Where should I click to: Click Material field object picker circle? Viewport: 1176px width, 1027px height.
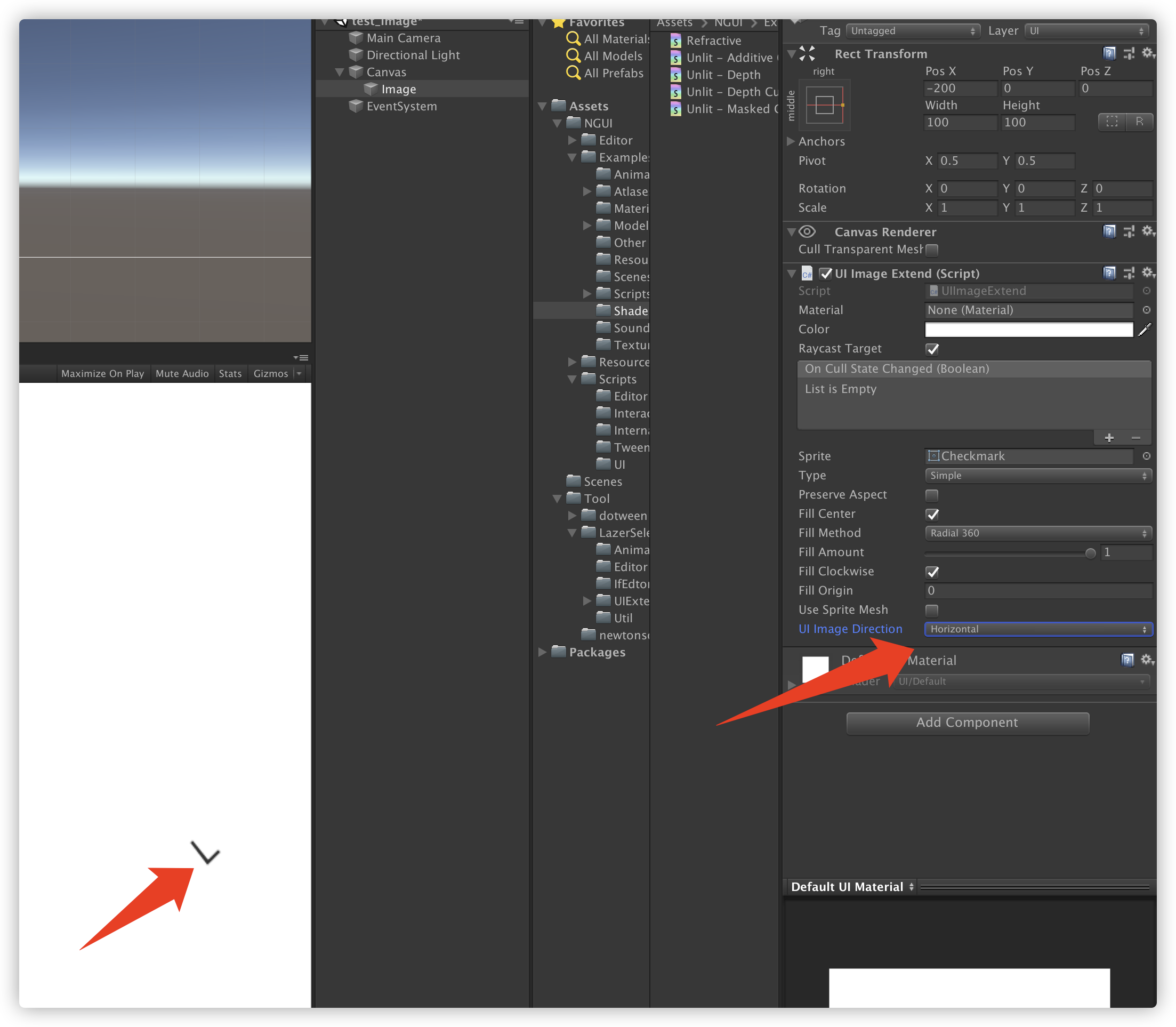[1146, 310]
